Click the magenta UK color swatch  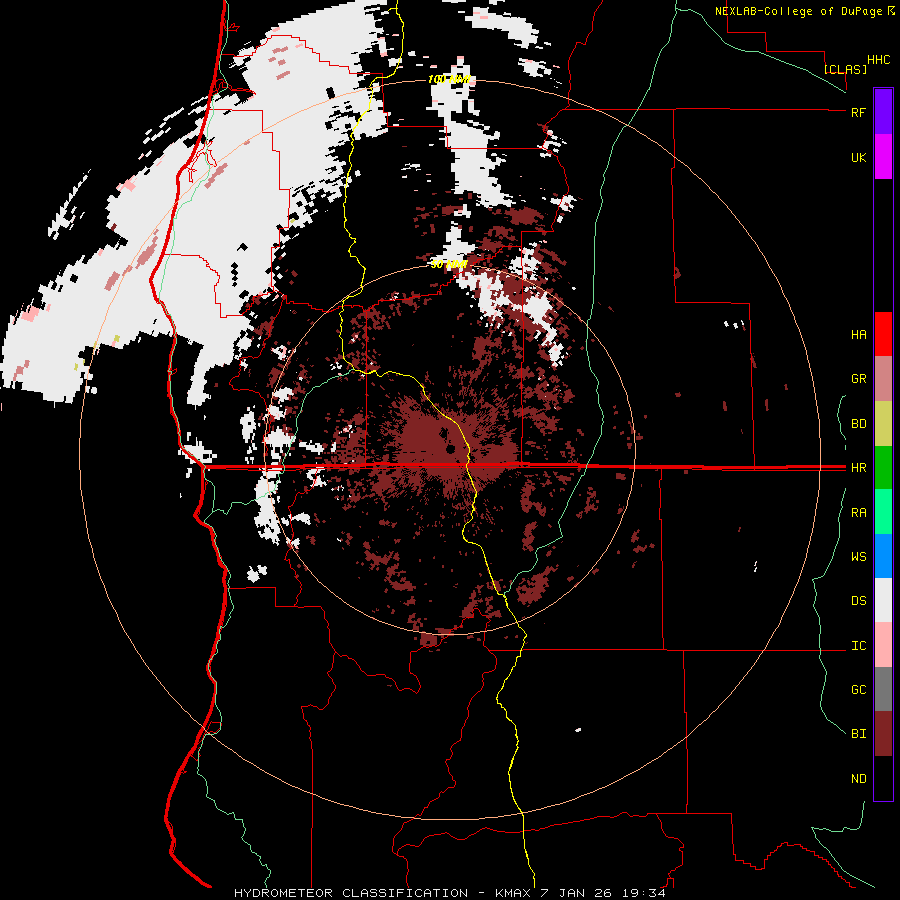click(x=883, y=157)
